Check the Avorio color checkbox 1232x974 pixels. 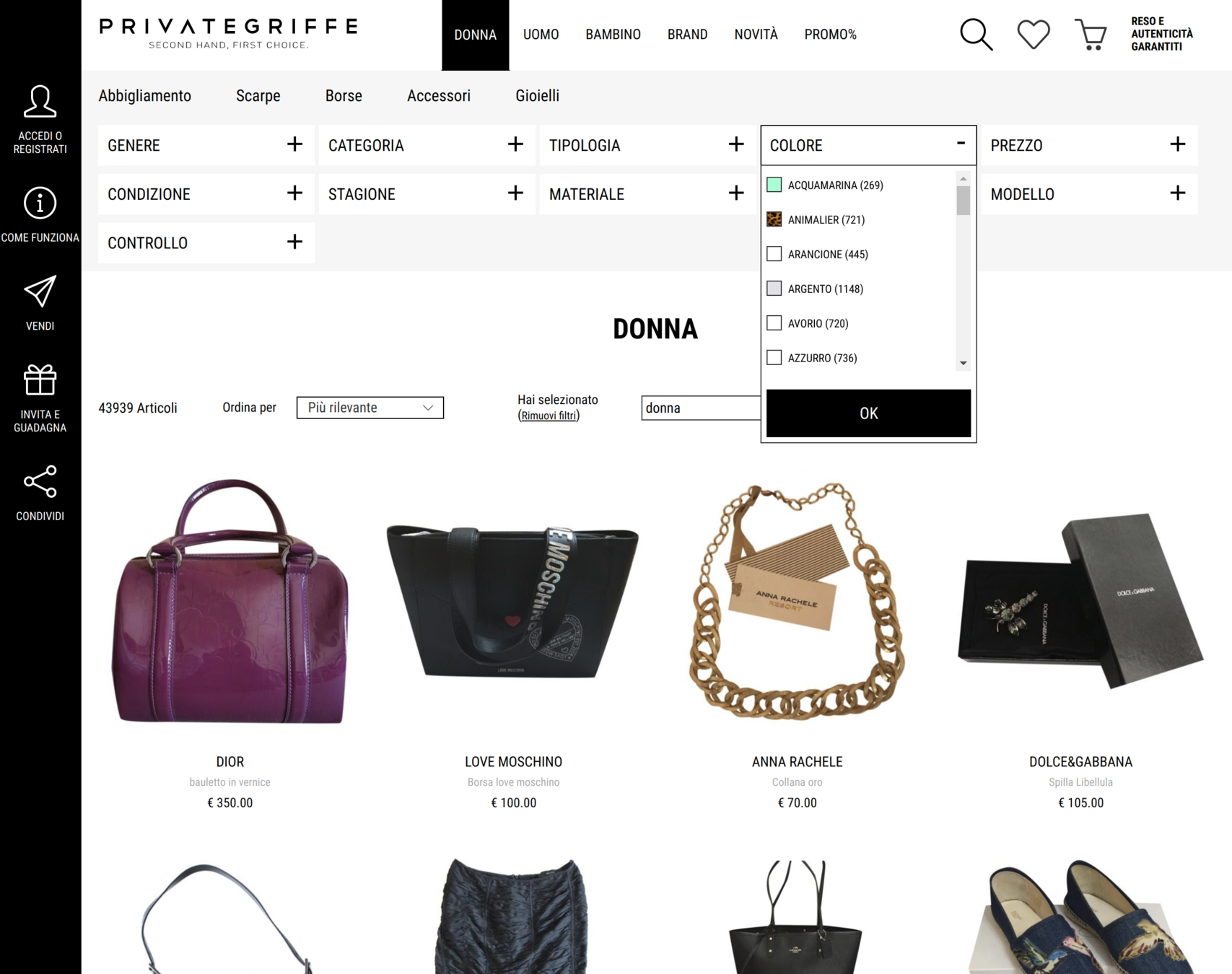774,323
